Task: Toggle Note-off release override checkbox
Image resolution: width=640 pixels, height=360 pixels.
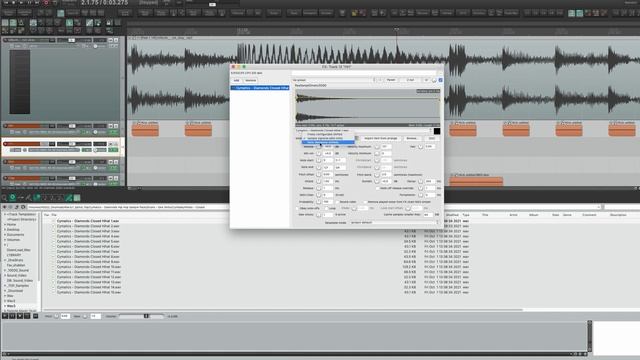Action: (x=378, y=188)
